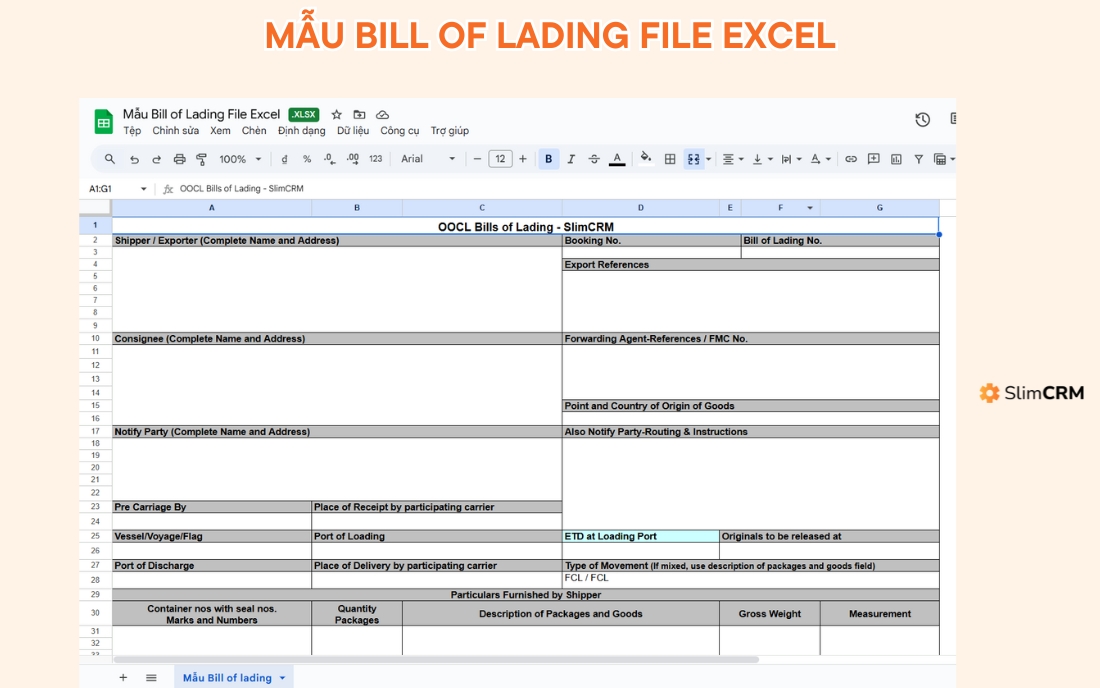Star the spreadsheet document

(x=336, y=114)
